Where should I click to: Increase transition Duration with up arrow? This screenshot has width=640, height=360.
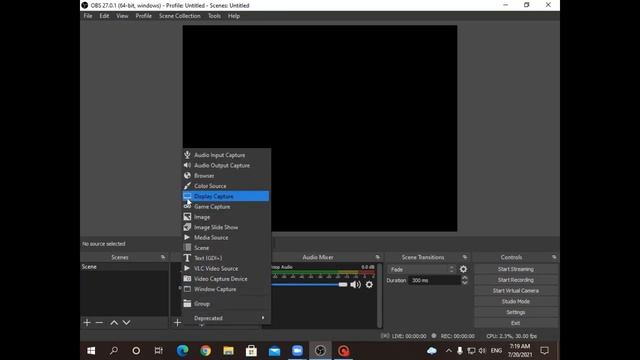click(x=464, y=278)
